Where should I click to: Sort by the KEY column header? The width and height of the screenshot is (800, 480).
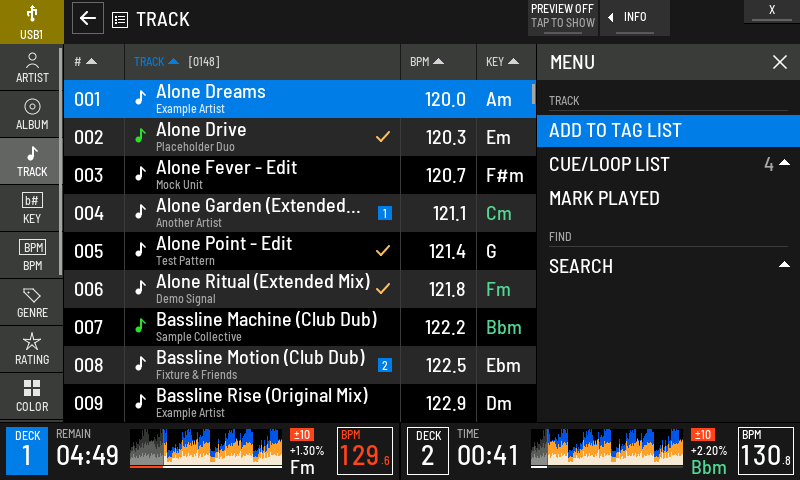506,62
